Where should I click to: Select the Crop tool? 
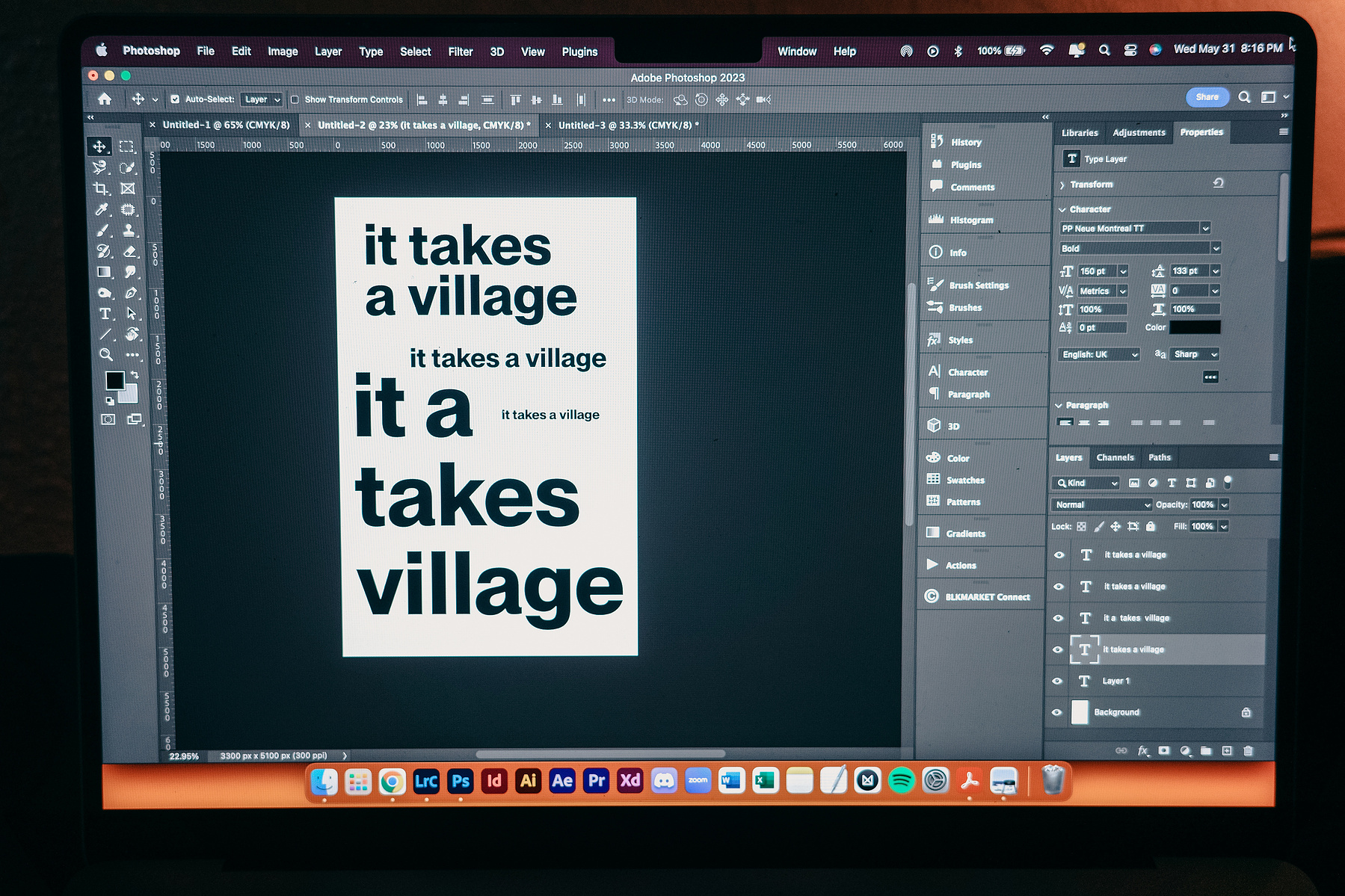tap(101, 188)
